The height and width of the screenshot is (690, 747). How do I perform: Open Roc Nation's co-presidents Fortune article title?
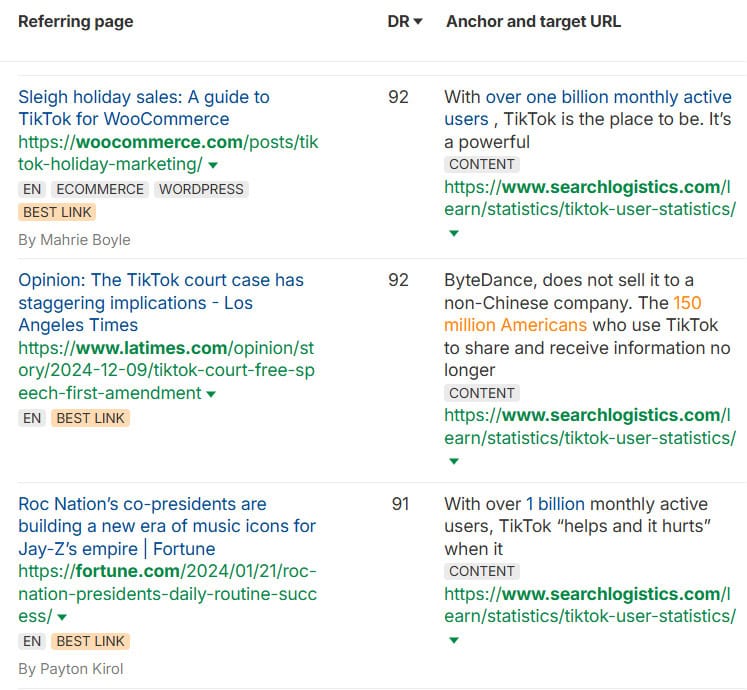coord(167,527)
